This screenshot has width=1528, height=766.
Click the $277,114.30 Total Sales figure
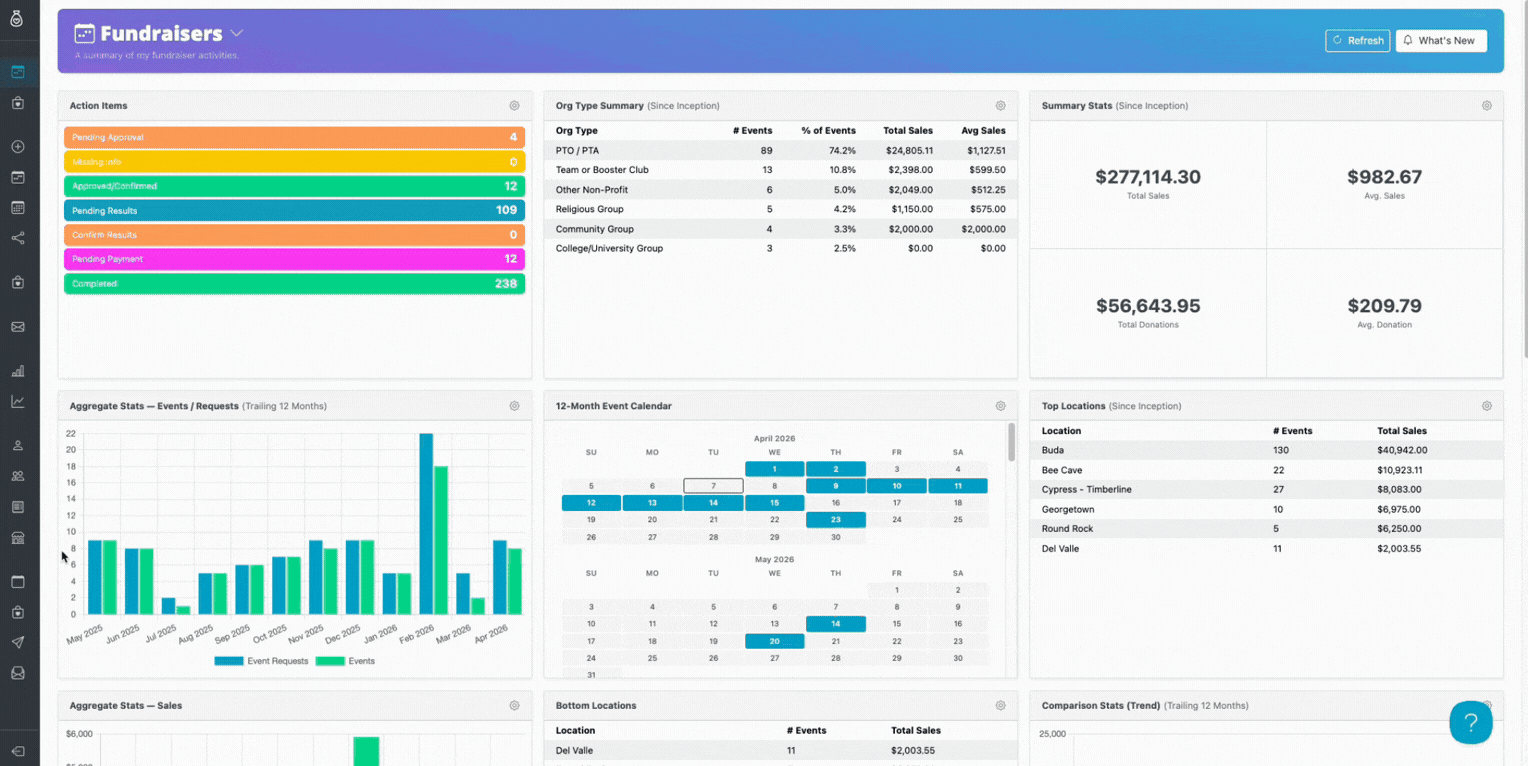[x=1148, y=177]
